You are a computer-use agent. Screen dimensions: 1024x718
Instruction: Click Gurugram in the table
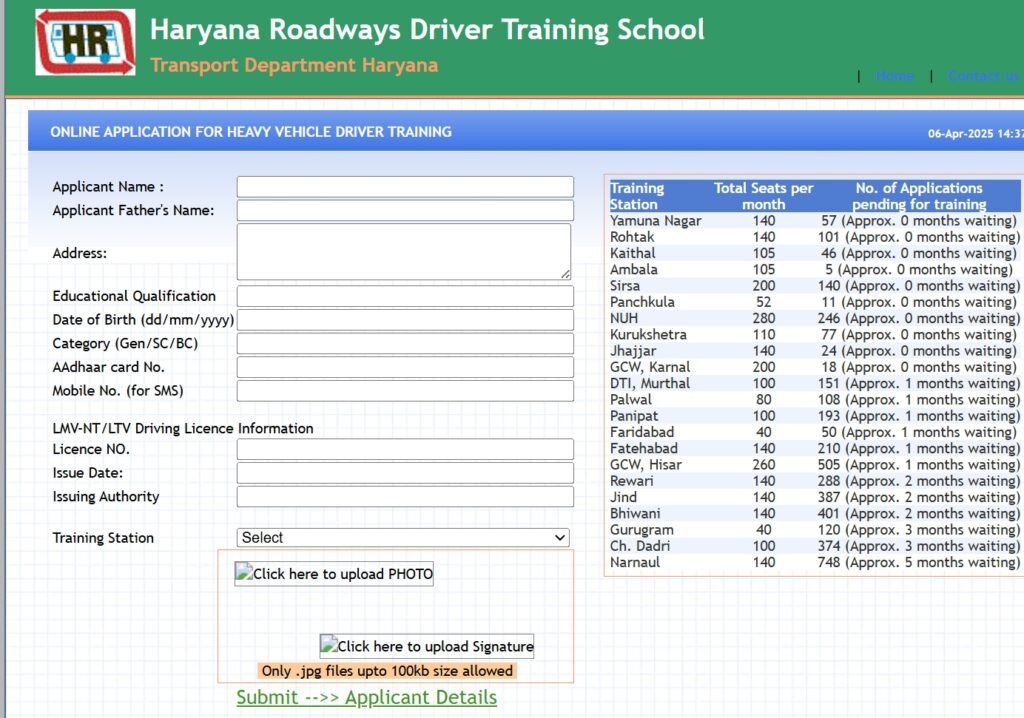pos(641,530)
